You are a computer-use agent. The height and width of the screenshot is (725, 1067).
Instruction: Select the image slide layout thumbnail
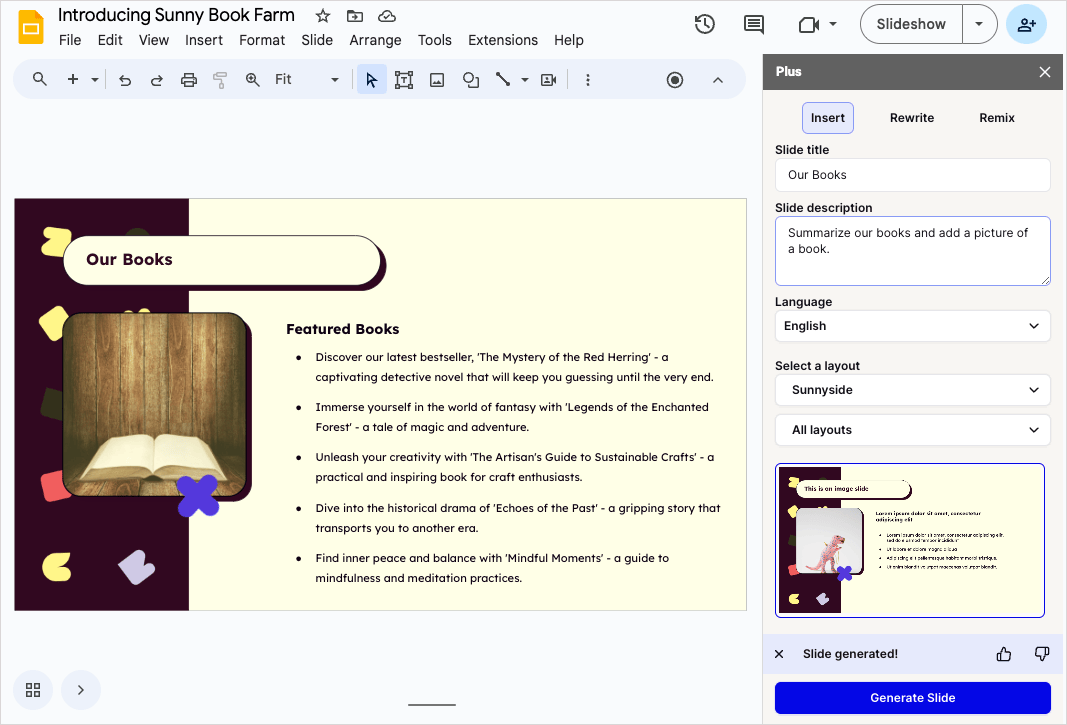[910, 540]
